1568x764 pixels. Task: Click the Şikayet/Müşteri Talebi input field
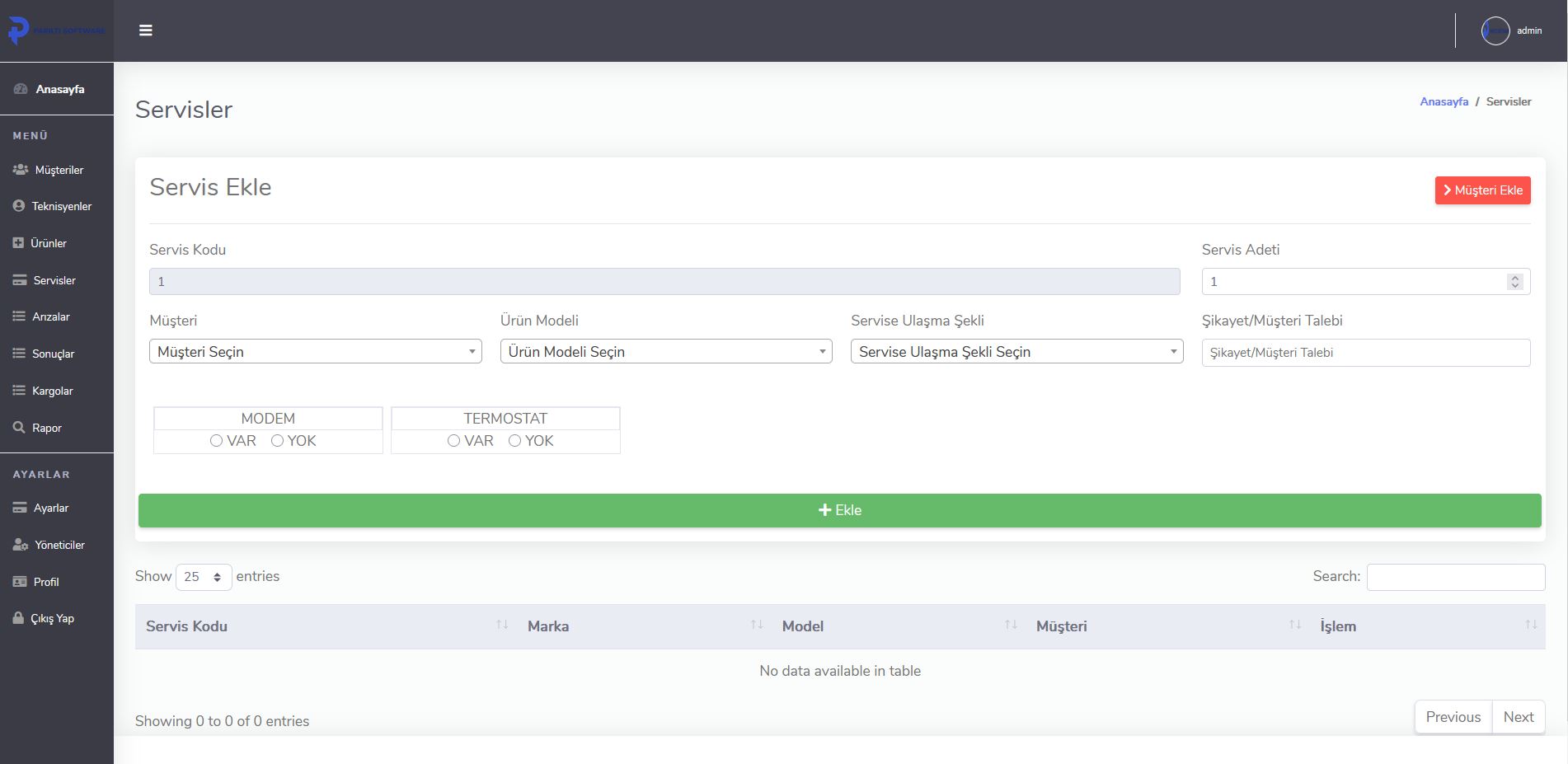click(1365, 353)
